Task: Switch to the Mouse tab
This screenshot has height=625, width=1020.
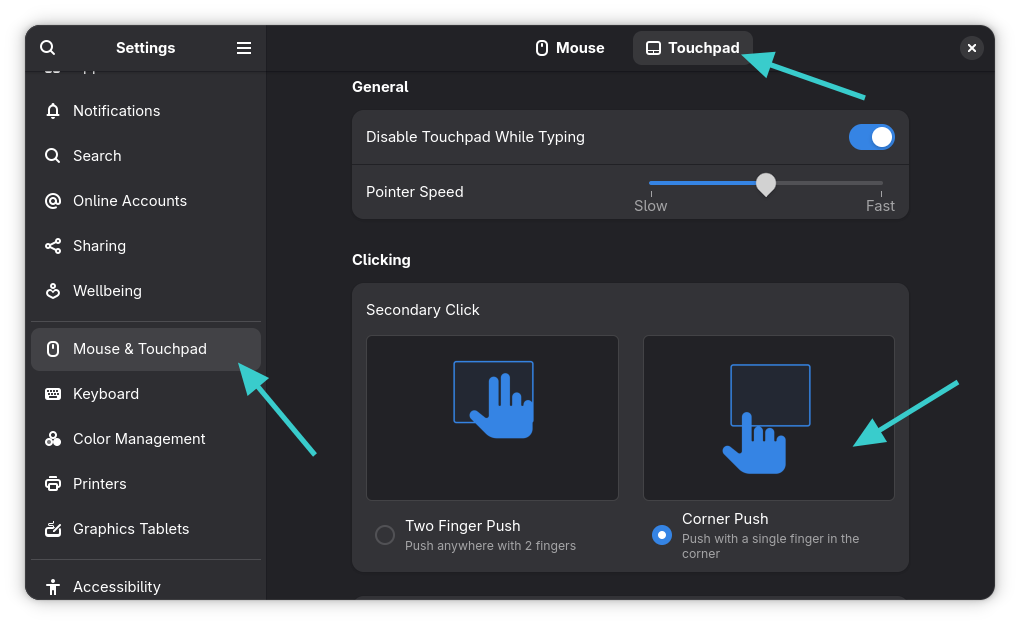Action: (x=570, y=48)
